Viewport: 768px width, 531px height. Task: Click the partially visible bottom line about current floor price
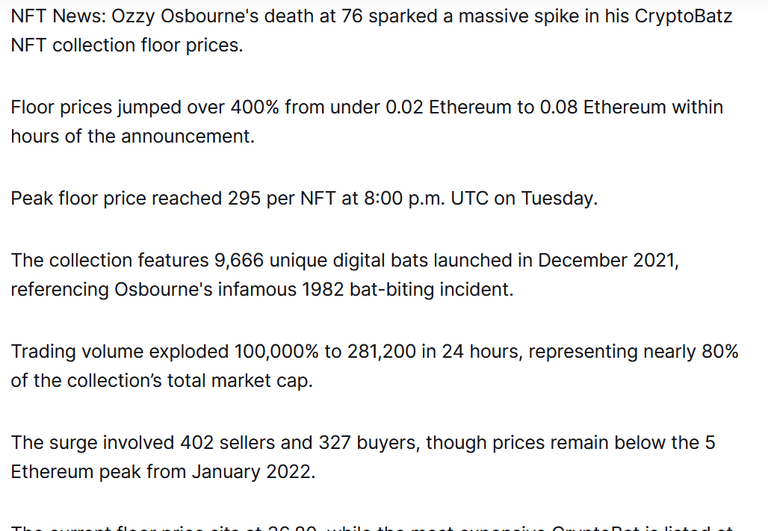coord(372,528)
